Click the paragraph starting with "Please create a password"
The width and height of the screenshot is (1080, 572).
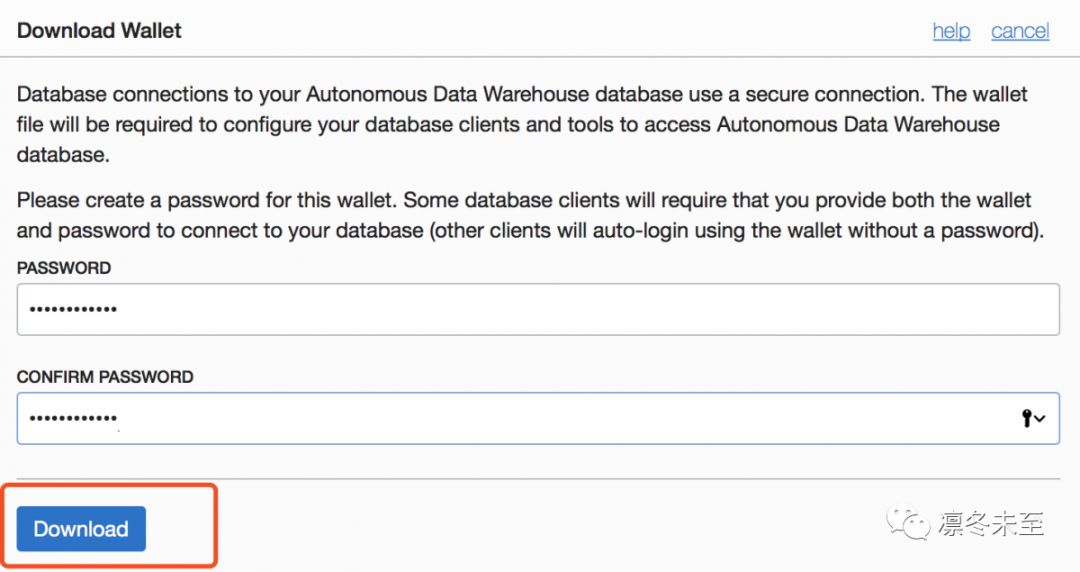[x=530, y=215]
